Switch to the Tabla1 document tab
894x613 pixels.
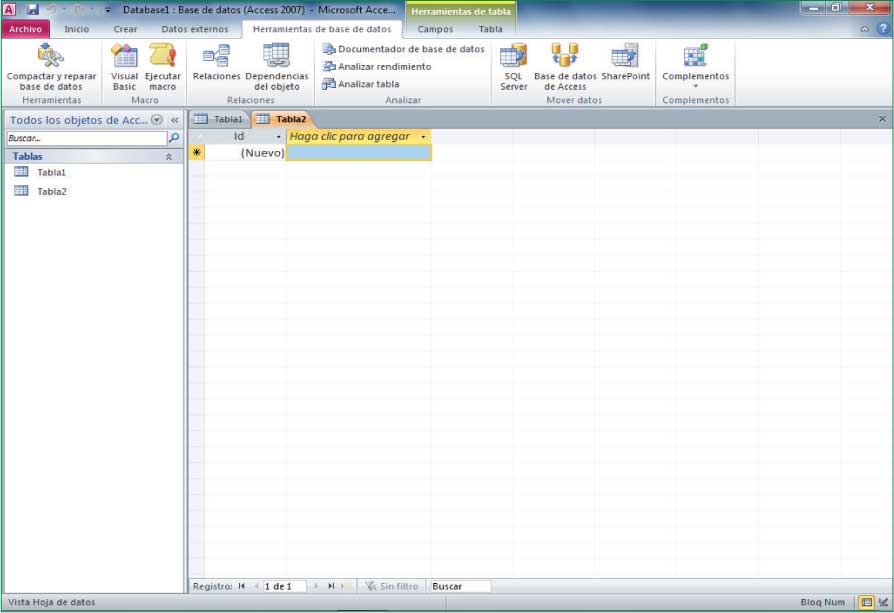[x=220, y=119]
